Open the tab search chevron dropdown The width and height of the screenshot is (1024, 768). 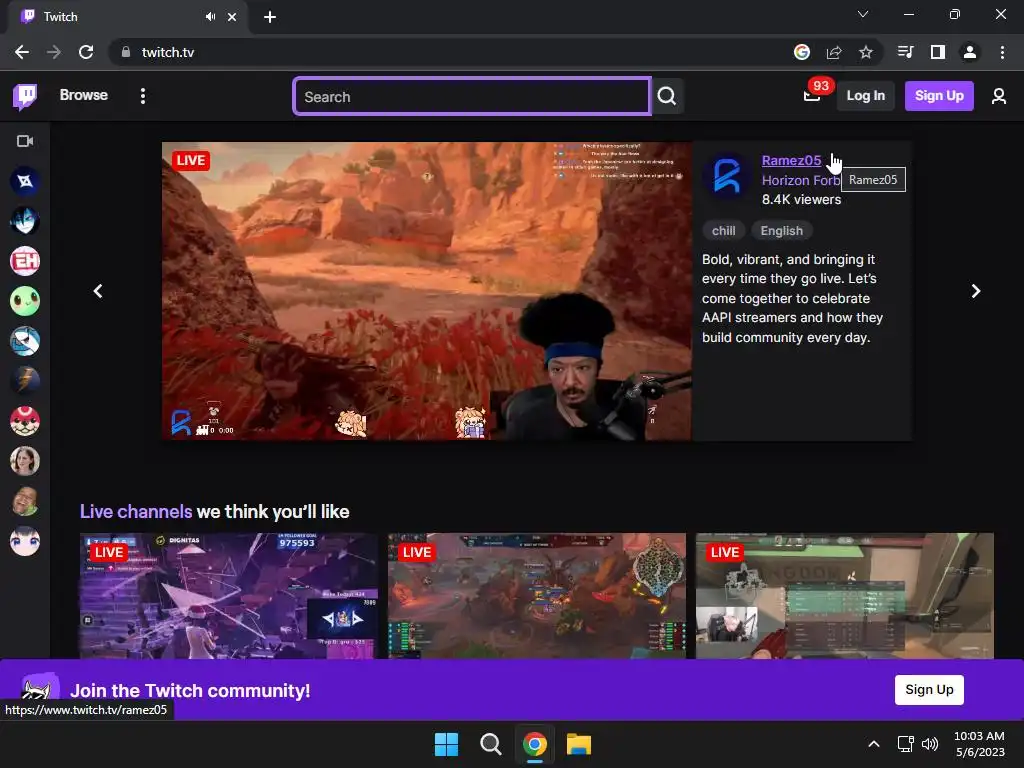coord(863,14)
